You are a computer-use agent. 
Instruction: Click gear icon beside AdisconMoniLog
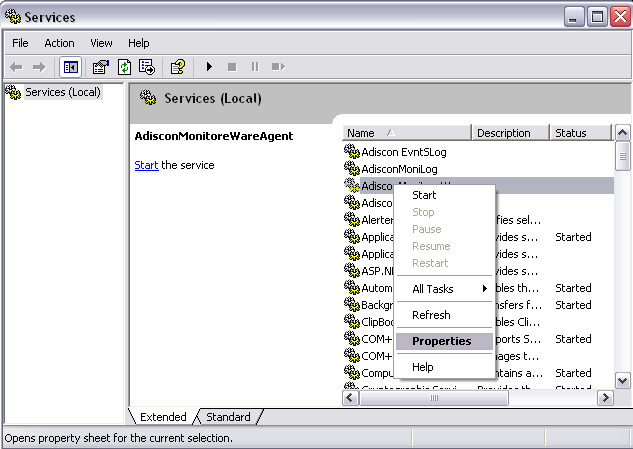click(x=352, y=168)
